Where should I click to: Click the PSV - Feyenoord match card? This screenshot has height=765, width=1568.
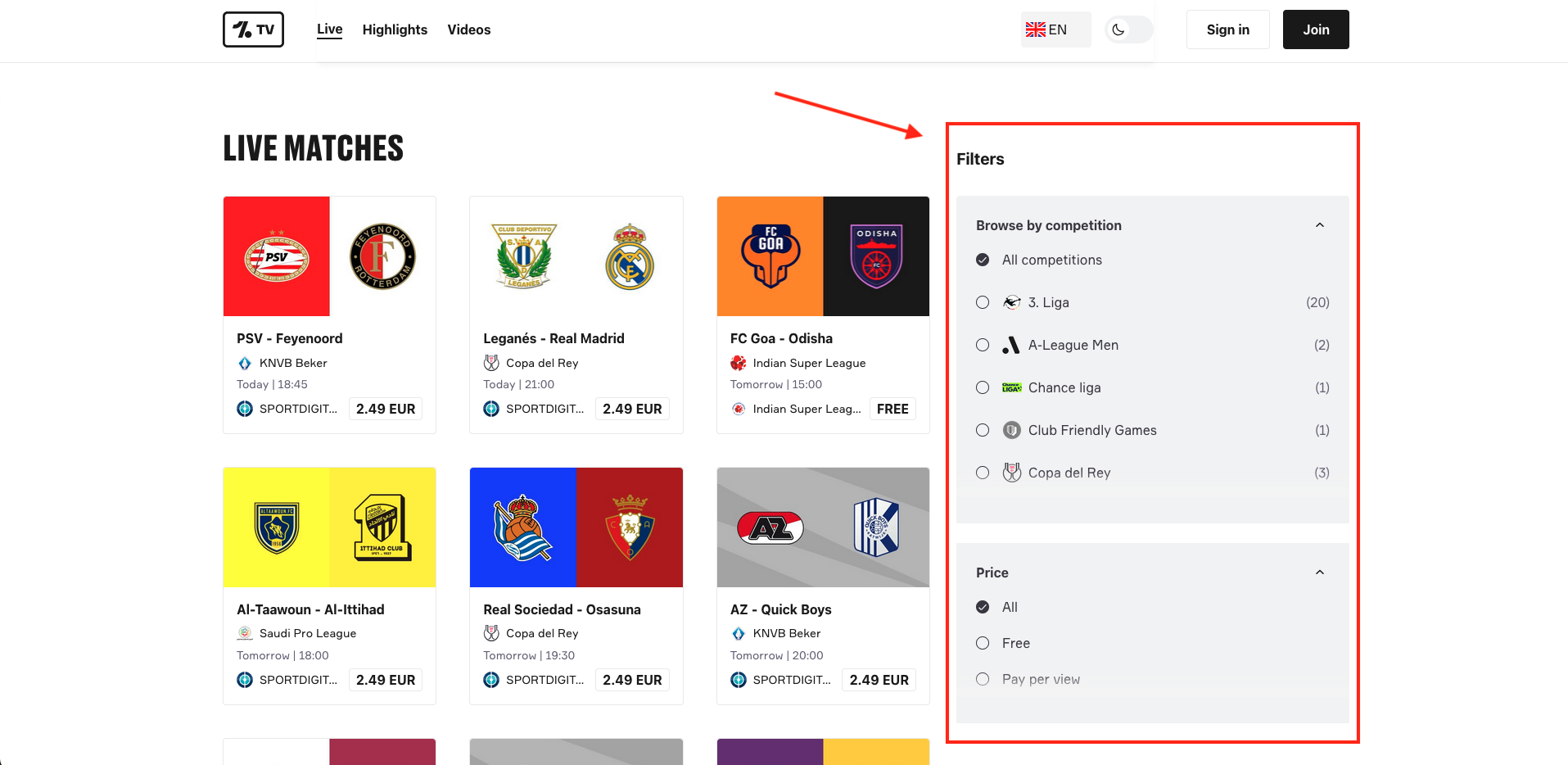pyautogui.click(x=329, y=315)
